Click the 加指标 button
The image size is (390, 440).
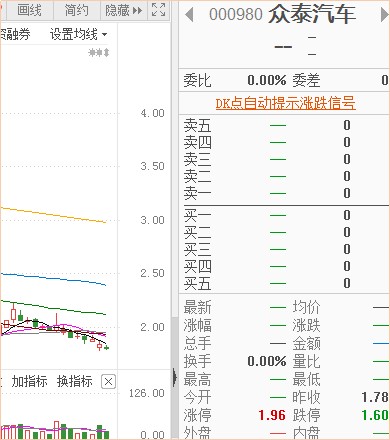[29, 381]
